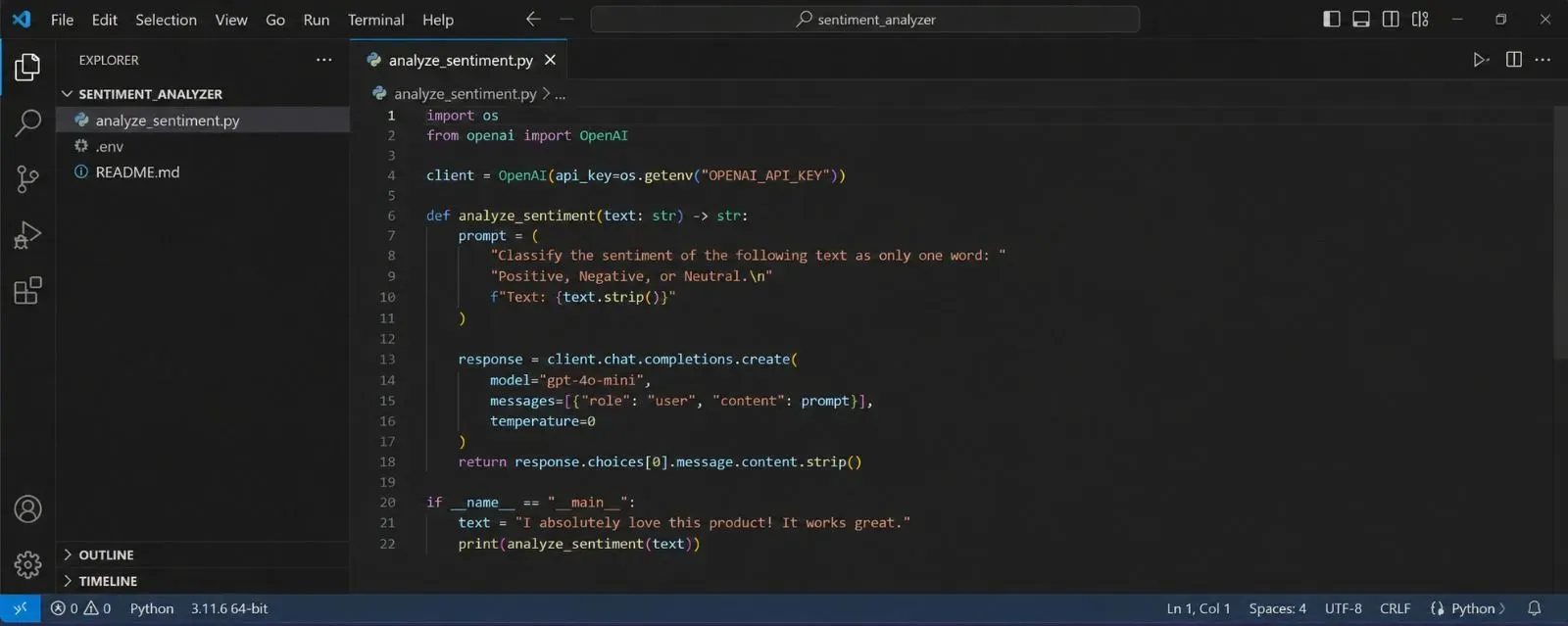Screen dimensions: 1568x626
Task: Open the Manage gear icon
Action: point(27,564)
